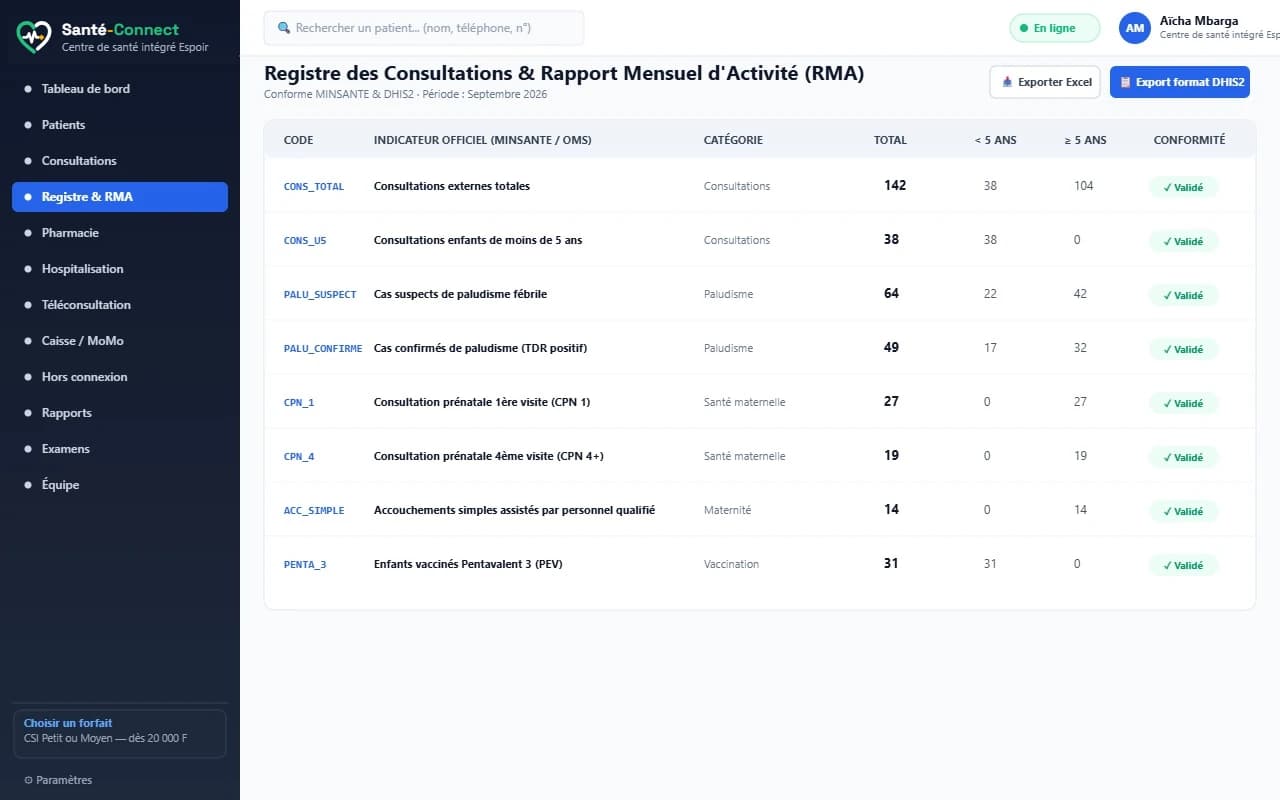The height and width of the screenshot is (800, 1280).
Task: Open Consultations in the sidebar
Action: [x=120, y=161]
